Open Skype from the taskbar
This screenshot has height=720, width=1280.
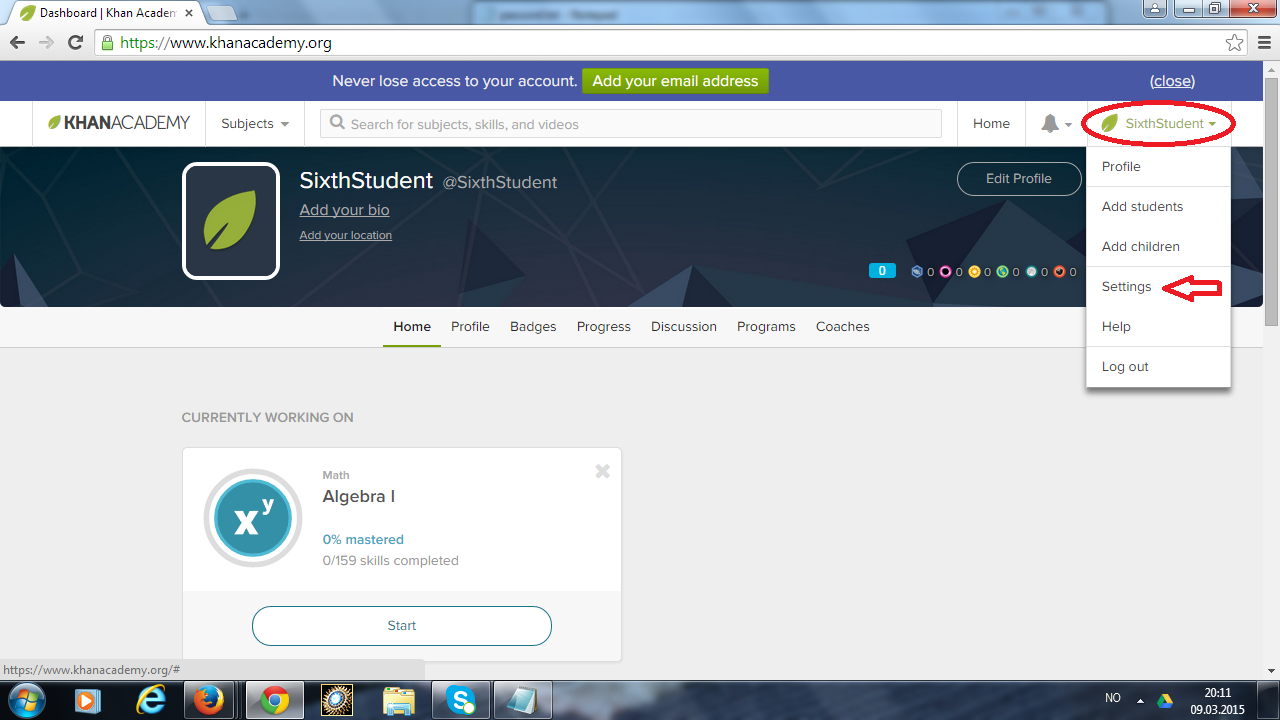coord(462,701)
